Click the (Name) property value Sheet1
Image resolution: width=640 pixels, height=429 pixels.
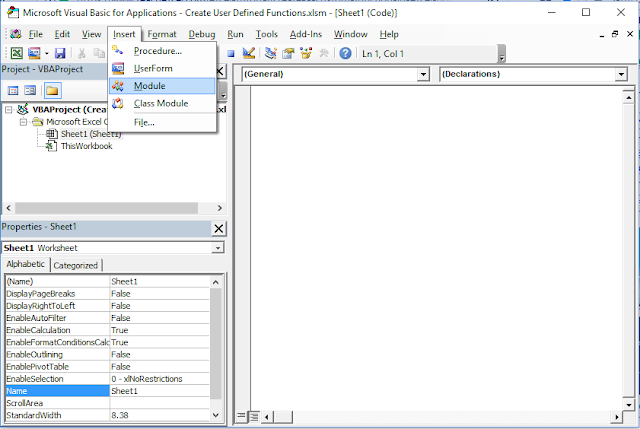click(x=160, y=281)
